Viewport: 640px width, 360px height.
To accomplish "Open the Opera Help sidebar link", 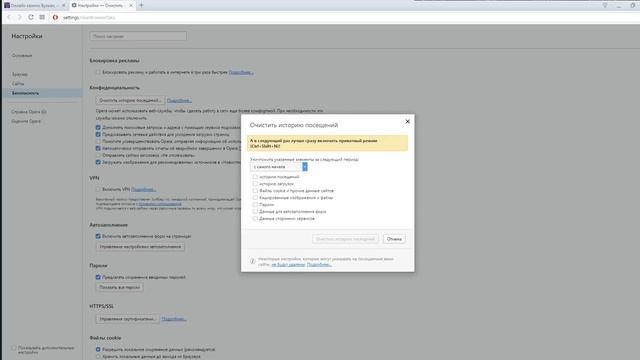I will pyautogui.click(x=29, y=112).
